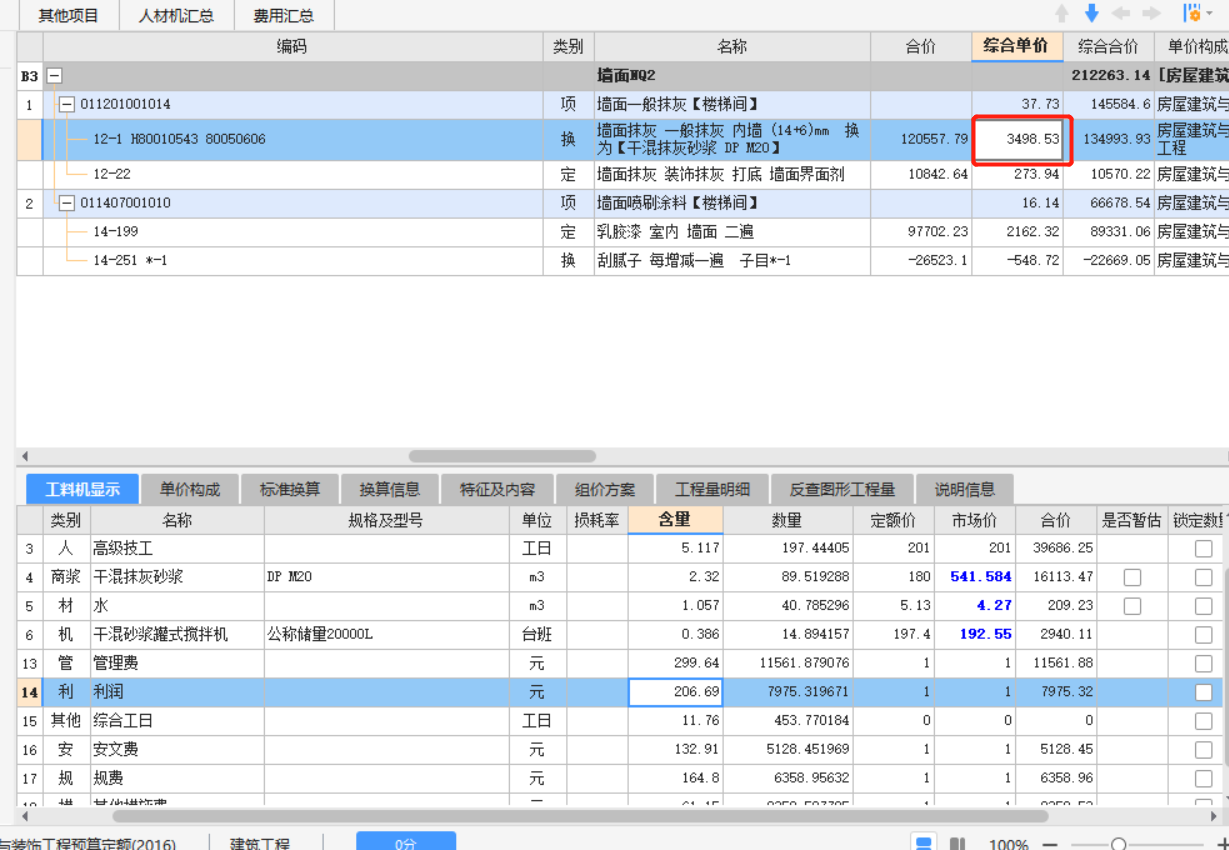
Task: Switch to the 反查图形工程量 tab
Action: coord(842,490)
